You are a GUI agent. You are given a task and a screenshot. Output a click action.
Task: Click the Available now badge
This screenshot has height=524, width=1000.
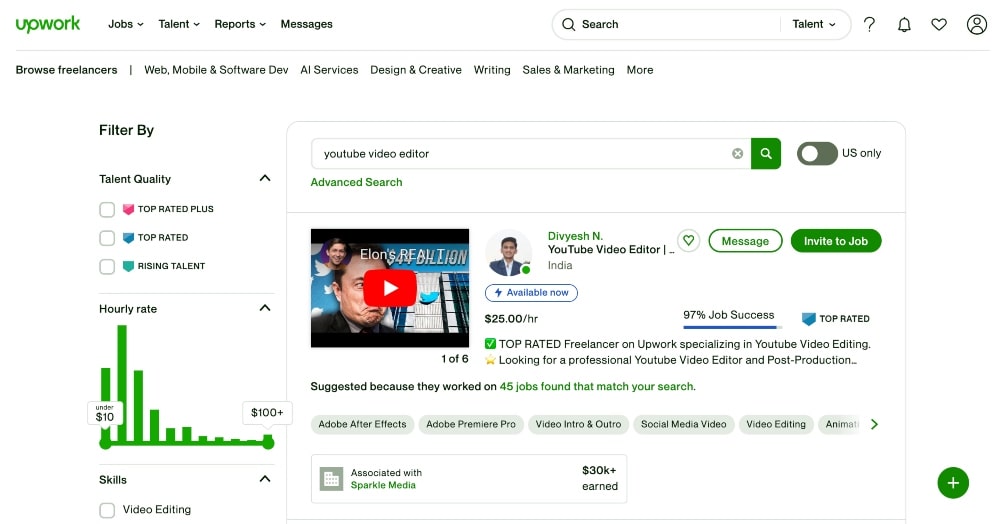[x=531, y=293]
